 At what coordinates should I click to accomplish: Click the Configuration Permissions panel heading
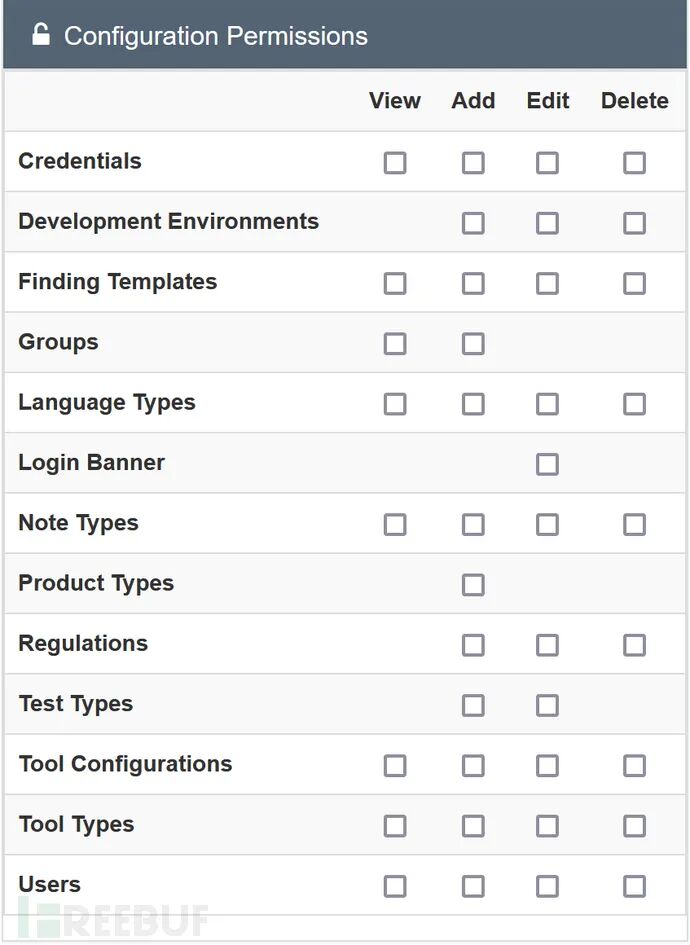pyautogui.click(x=216, y=36)
